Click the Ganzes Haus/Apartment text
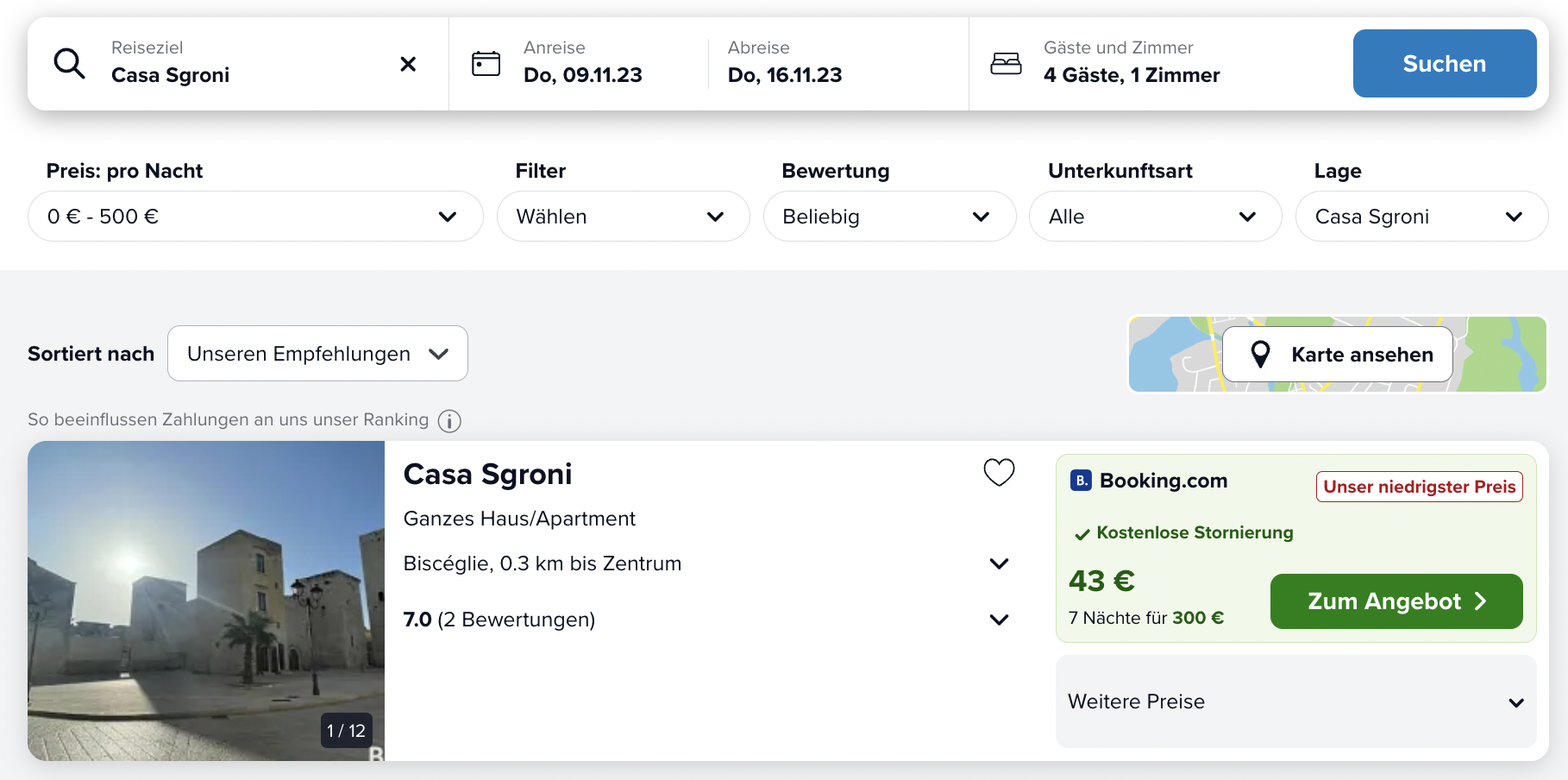The image size is (1568, 780). pyautogui.click(x=519, y=519)
